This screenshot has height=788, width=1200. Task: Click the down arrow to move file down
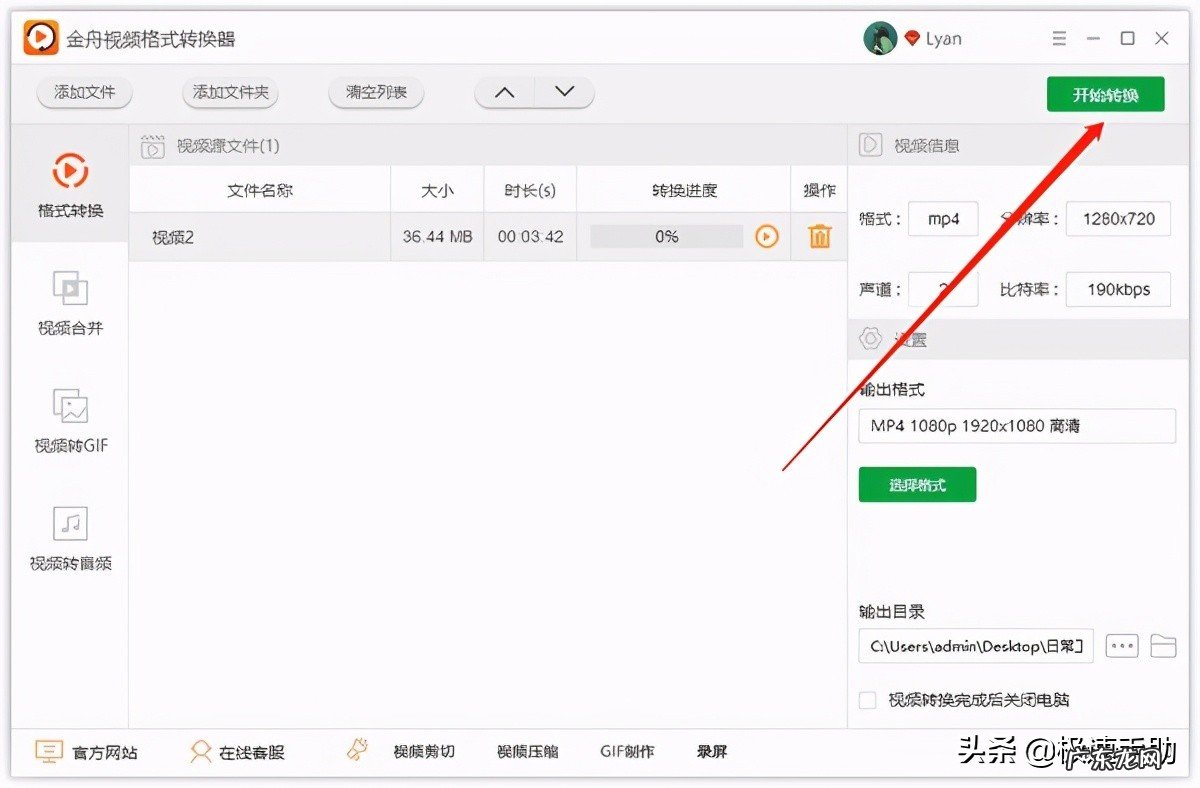pyautogui.click(x=564, y=91)
